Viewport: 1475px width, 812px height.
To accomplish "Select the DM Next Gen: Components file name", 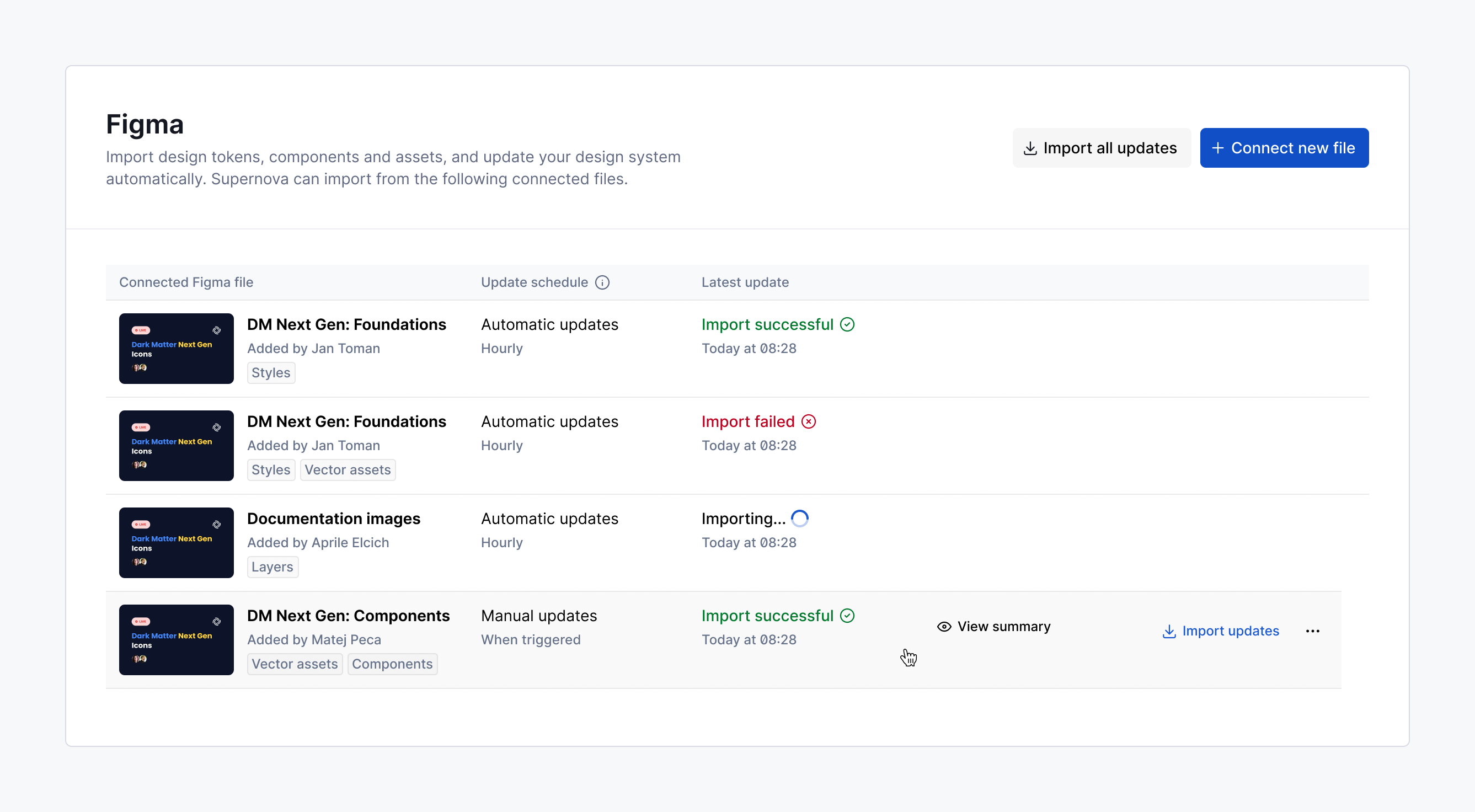I will [x=348, y=616].
